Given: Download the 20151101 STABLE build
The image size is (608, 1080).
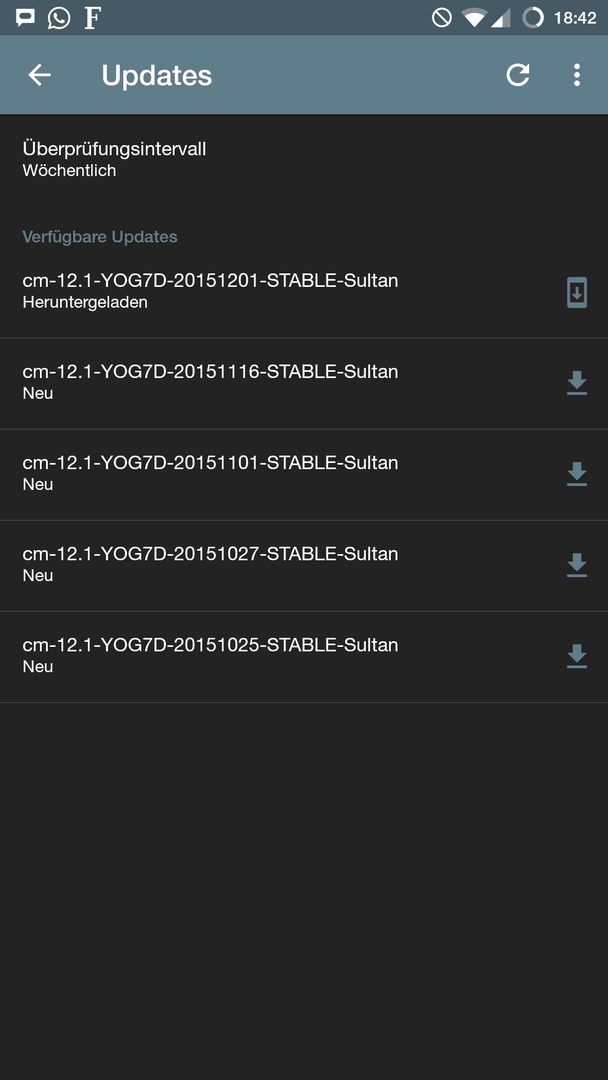Looking at the screenshot, I should click(x=577, y=474).
